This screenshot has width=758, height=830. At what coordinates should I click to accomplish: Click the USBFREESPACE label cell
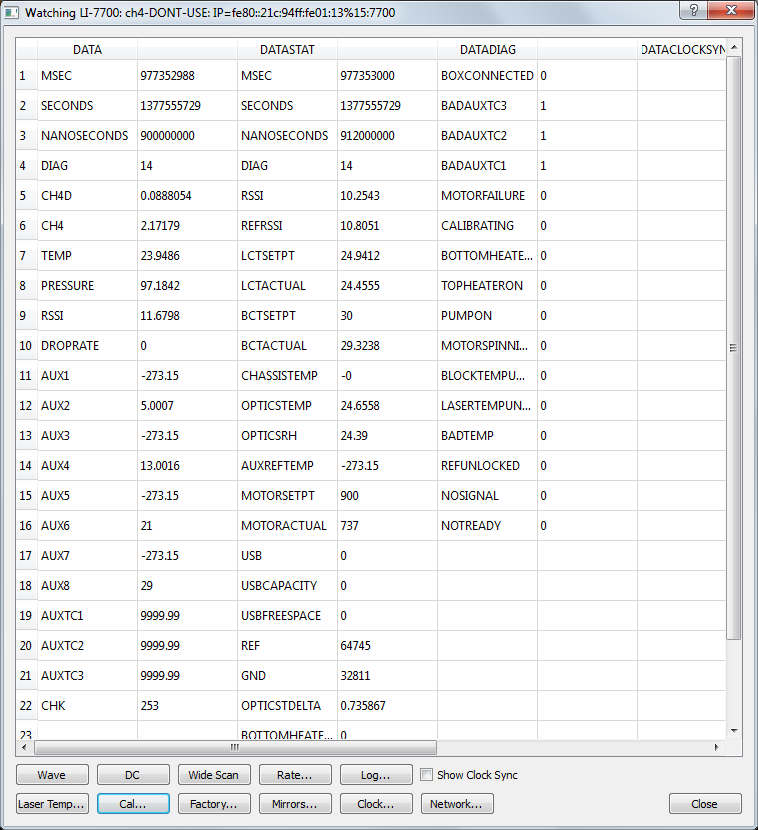[x=287, y=616]
